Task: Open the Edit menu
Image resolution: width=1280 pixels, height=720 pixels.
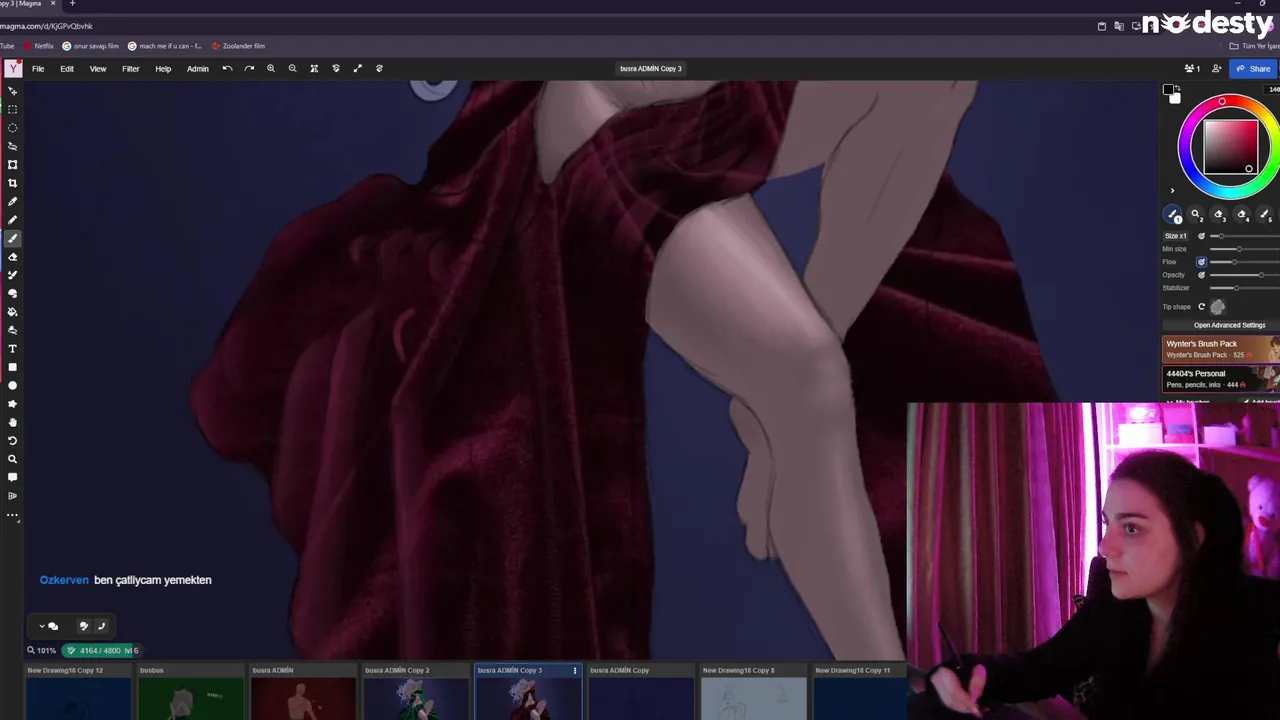Action: (67, 69)
